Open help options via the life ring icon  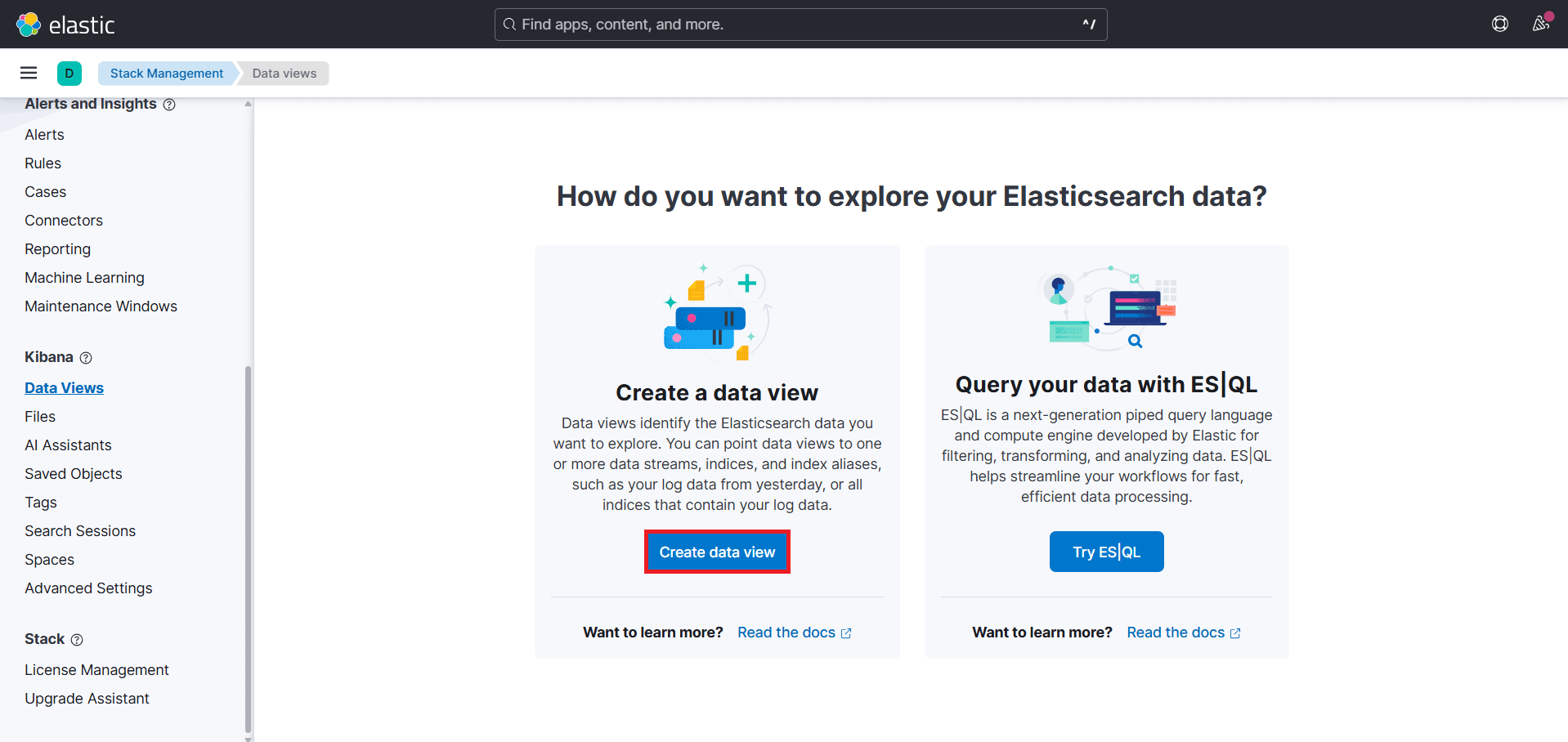[1500, 24]
